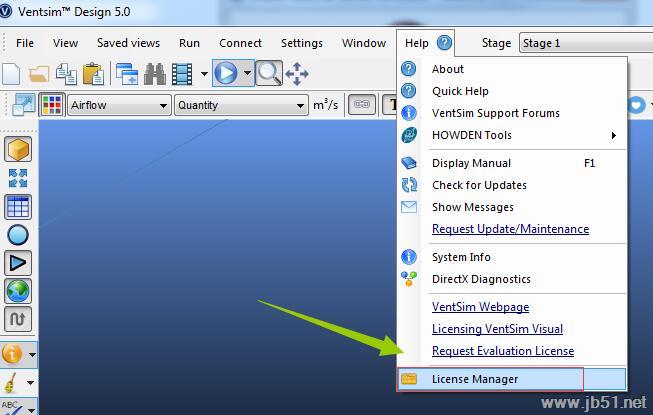The image size is (653, 415).
Task: Select the magnifier zoom tool
Action: pyautogui.click(x=269, y=73)
